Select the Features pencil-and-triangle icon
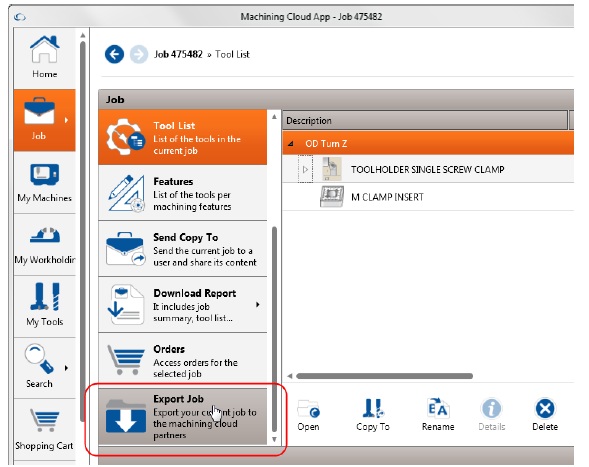The height and width of the screenshot is (467, 589). click(x=126, y=193)
